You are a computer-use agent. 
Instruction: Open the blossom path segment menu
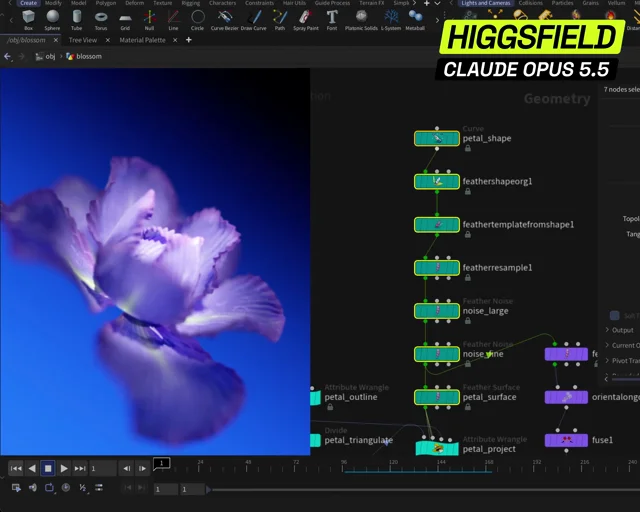[x=84, y=56]
